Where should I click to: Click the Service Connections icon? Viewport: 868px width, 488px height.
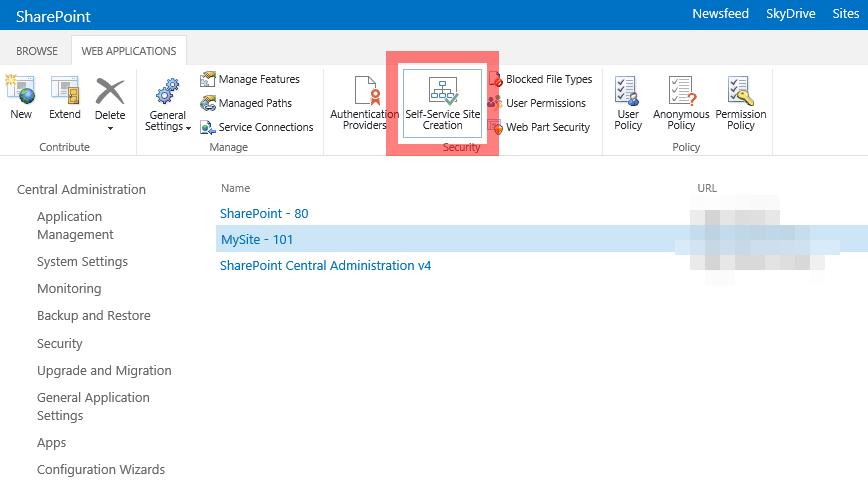(208, 127)
